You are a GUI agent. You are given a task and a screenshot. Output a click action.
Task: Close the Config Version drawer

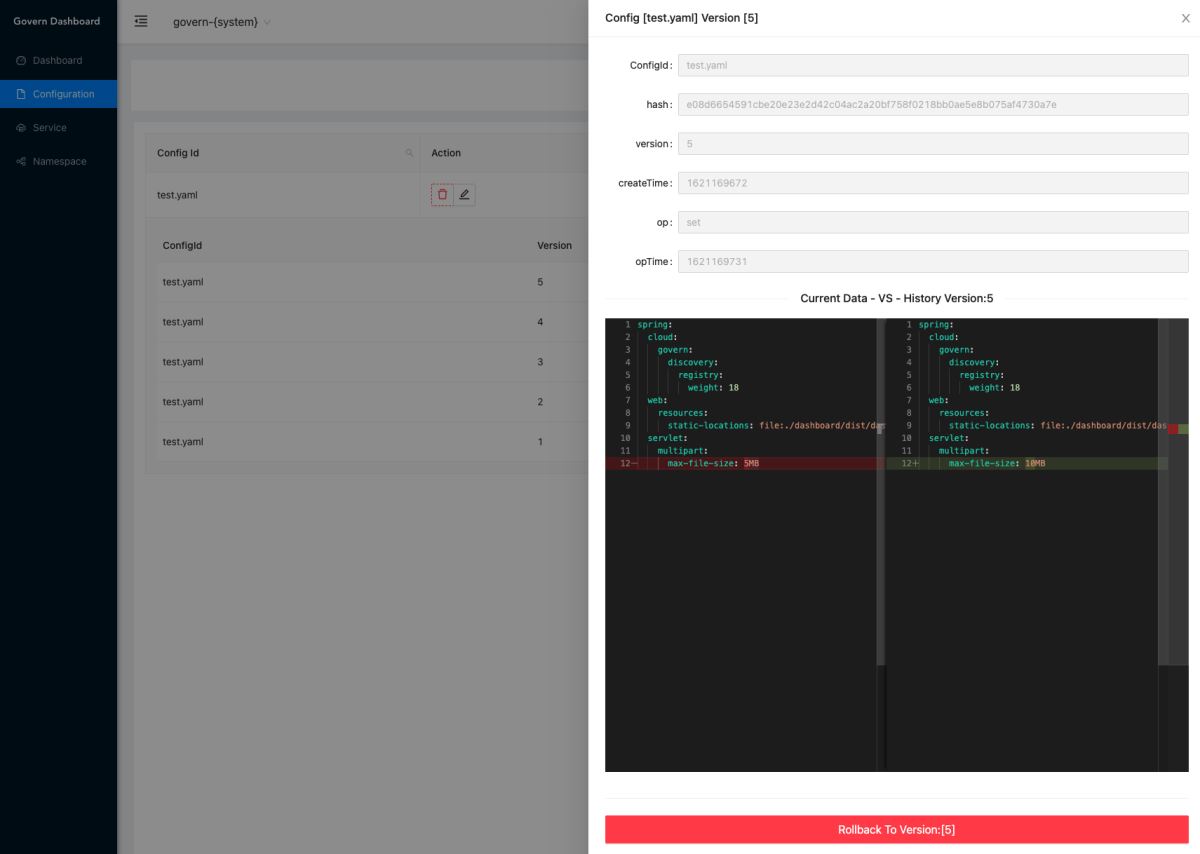(x=1185, y=18)
